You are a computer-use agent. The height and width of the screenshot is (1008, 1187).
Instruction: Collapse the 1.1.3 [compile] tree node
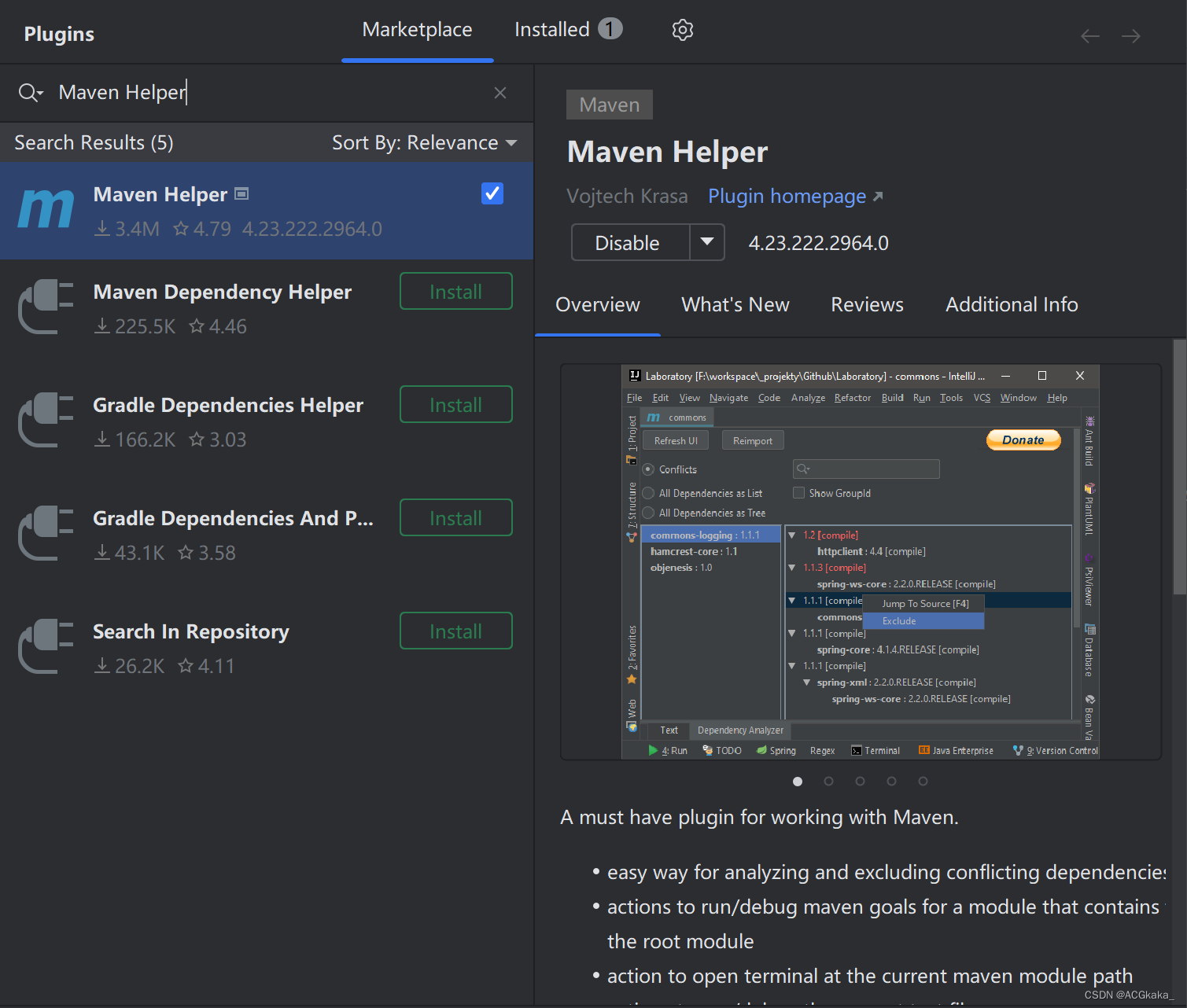[792, 568]
